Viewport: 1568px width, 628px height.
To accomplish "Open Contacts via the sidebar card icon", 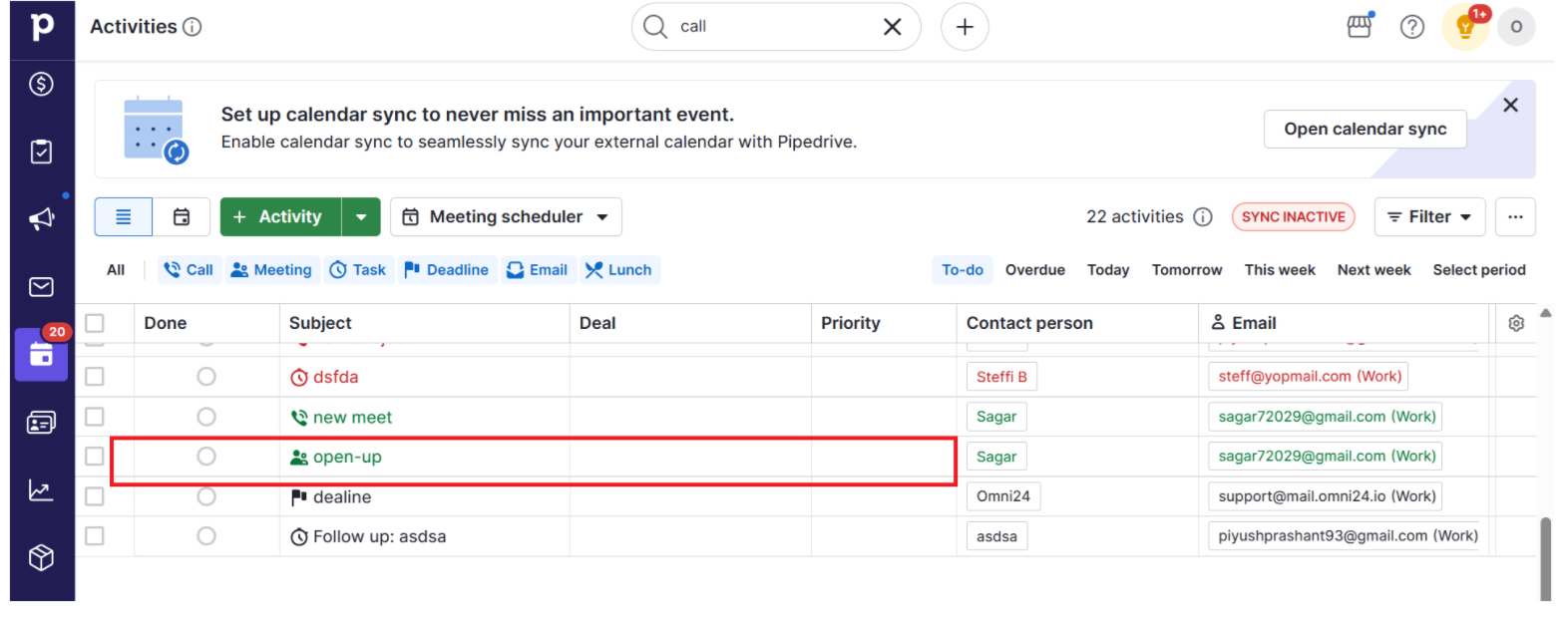I will [41, 423].
